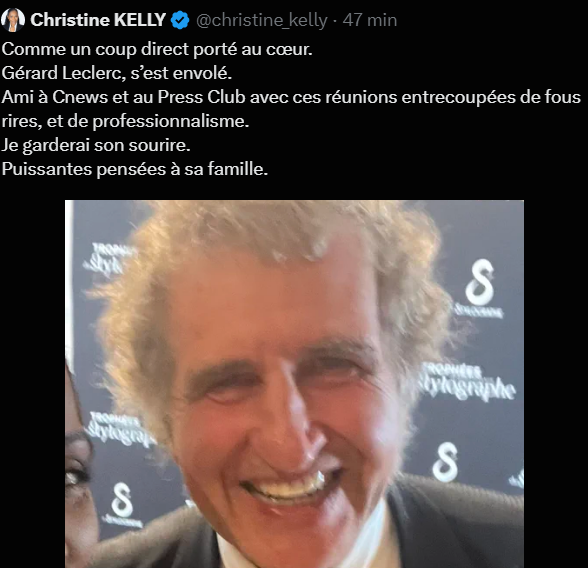
Task: Click the Stylographe logo on photo's right side
Action: (x=467, y=382)
